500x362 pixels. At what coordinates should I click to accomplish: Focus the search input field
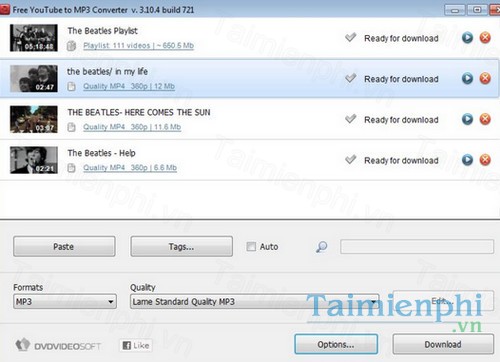point(417,247)
